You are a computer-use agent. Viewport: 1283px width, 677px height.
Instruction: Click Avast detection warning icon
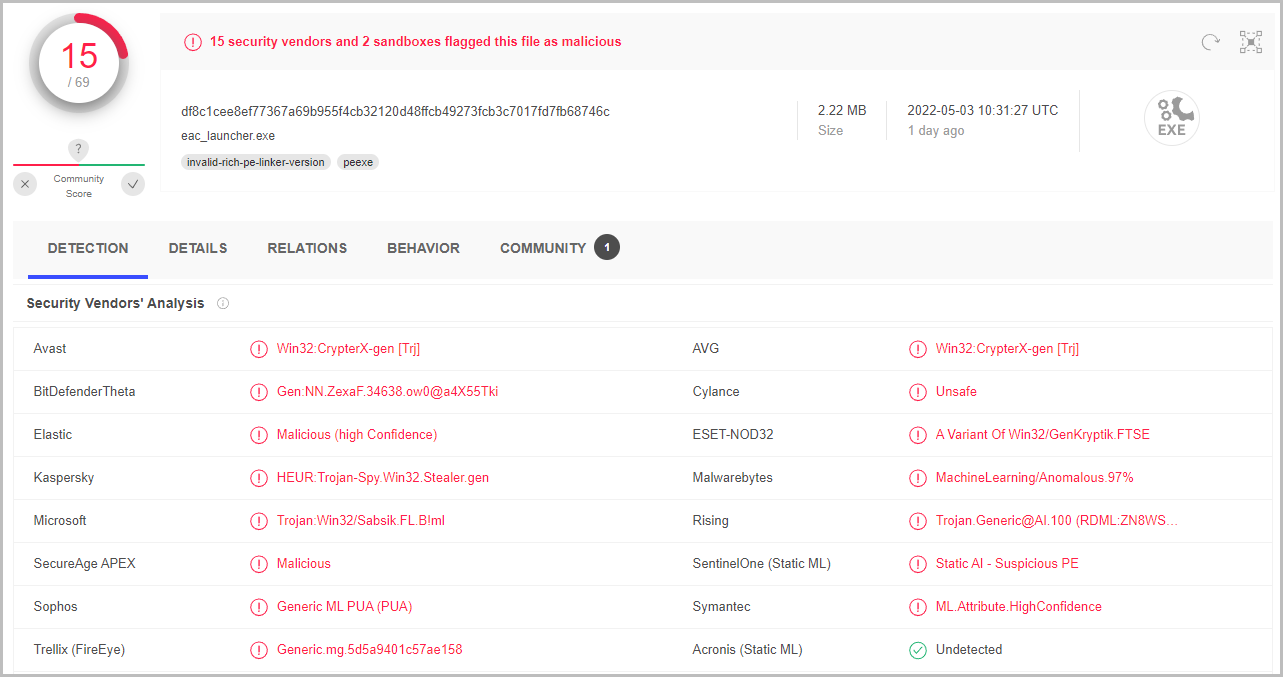259,349
